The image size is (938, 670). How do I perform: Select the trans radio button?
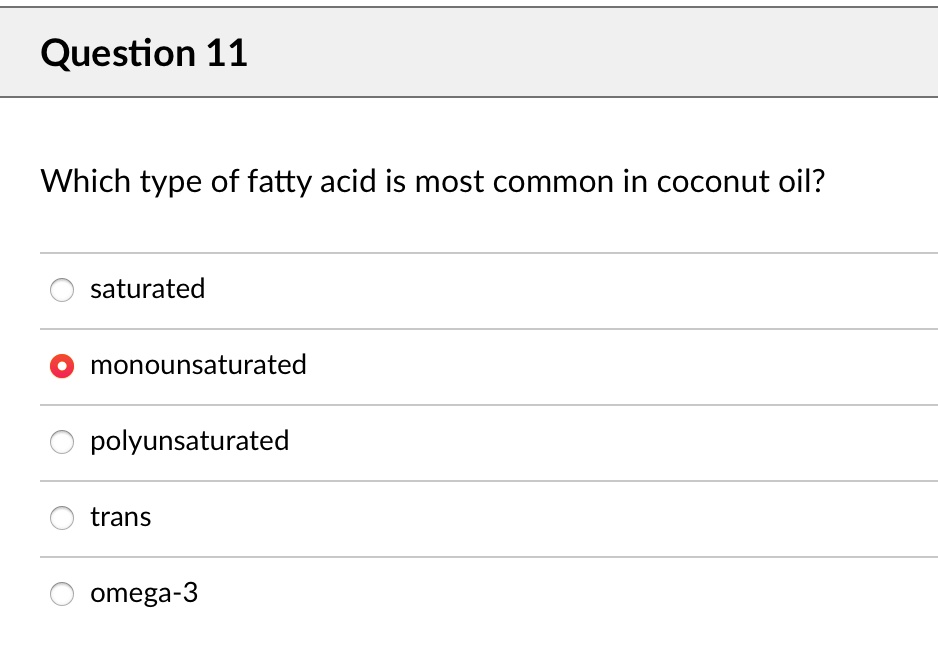tap(62, 518)
